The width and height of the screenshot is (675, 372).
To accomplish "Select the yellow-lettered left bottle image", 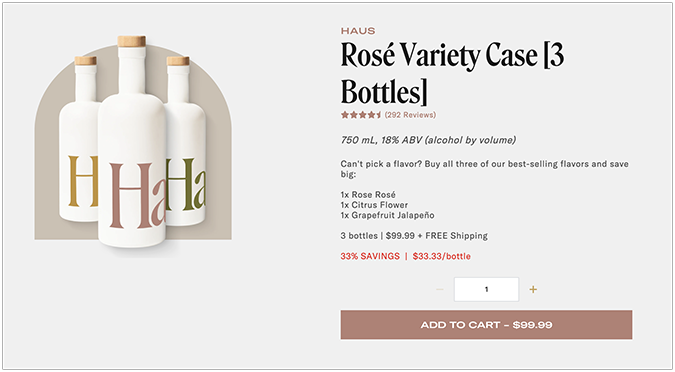I will pos(79,139).
